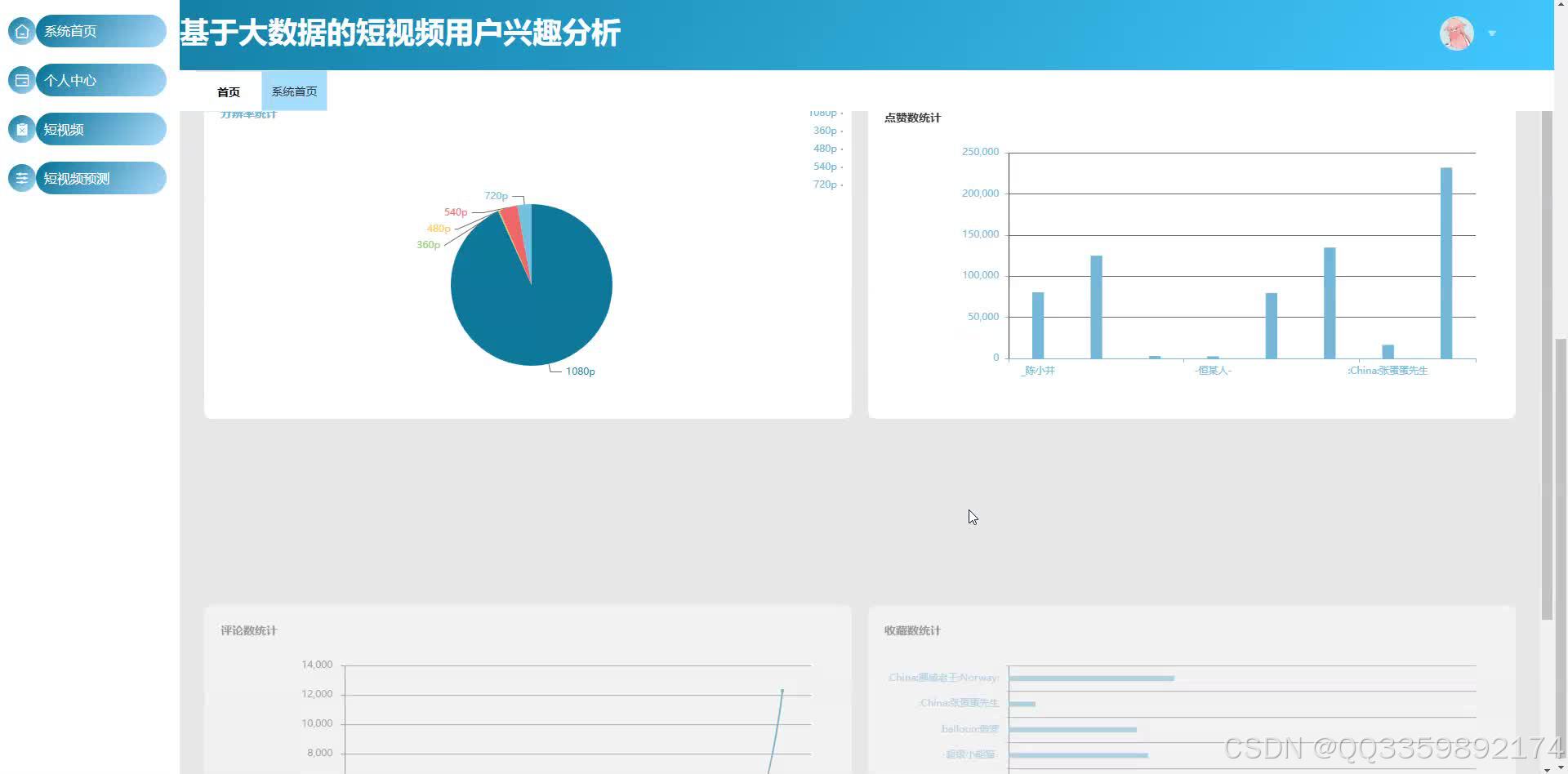Click the 12,000 axis value
This screenshot has width=1568, height=774.
317,694
